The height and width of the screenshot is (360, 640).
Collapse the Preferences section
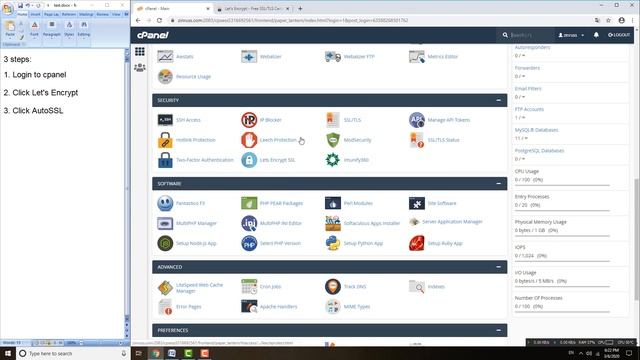click(x=498, y=330)
